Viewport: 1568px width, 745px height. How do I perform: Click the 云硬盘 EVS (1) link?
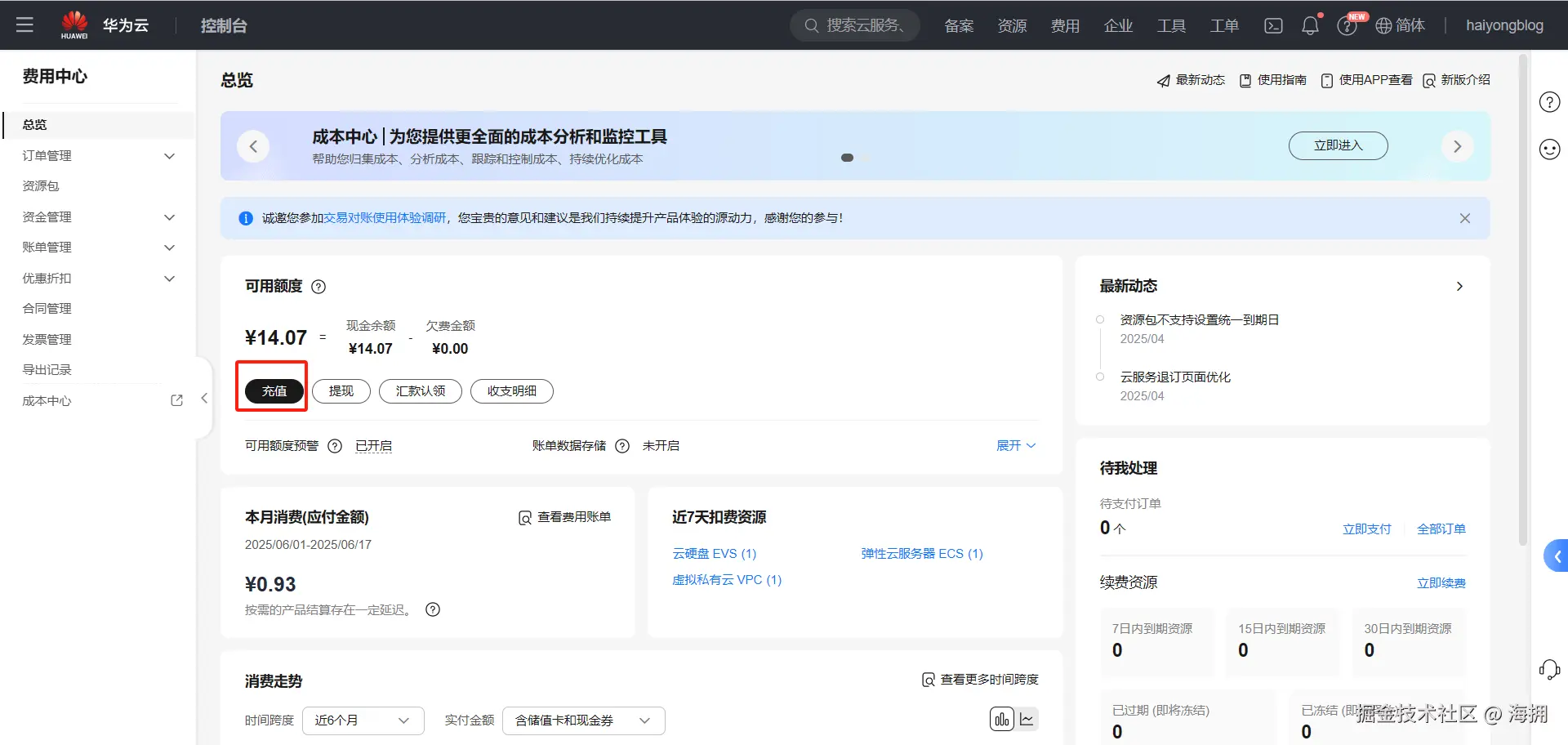[x=714, y=553]
